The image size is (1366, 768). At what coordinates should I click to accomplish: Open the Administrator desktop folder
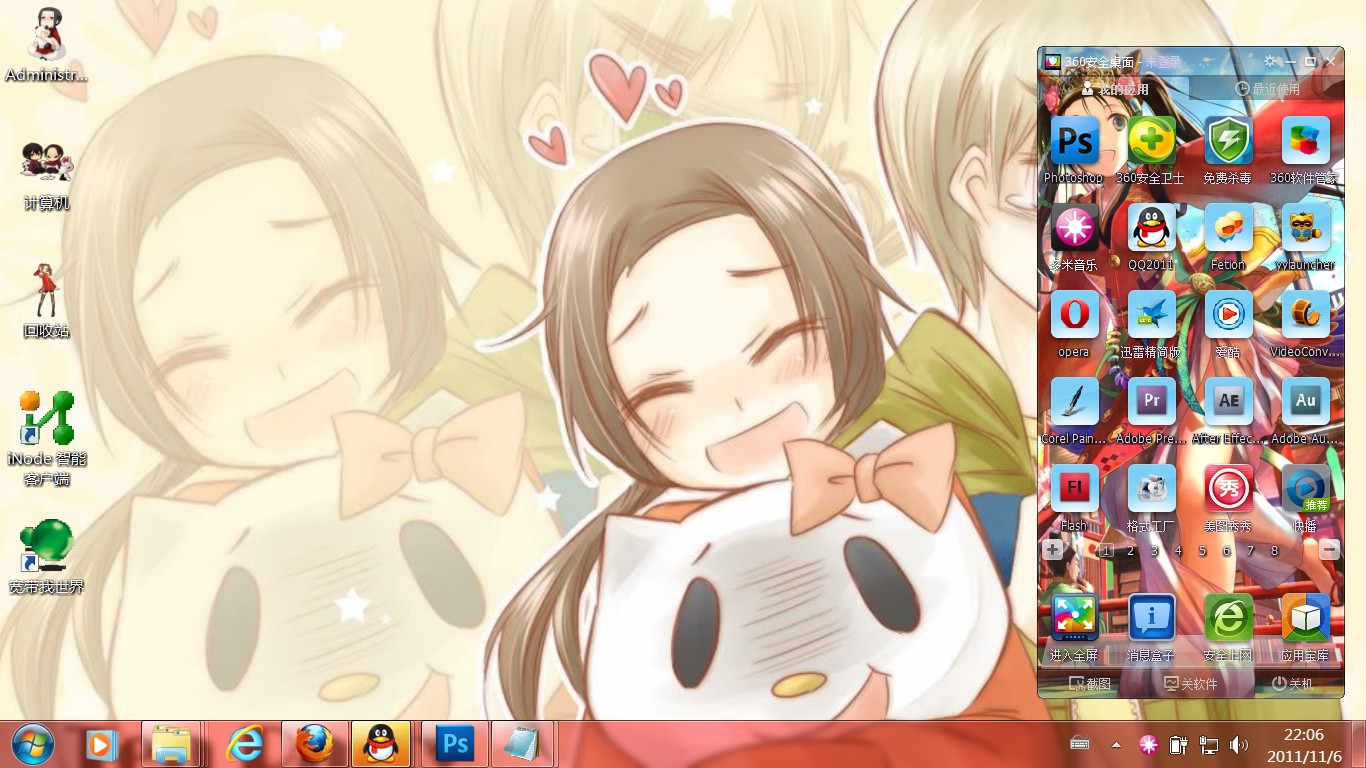[x=46, y=45]
